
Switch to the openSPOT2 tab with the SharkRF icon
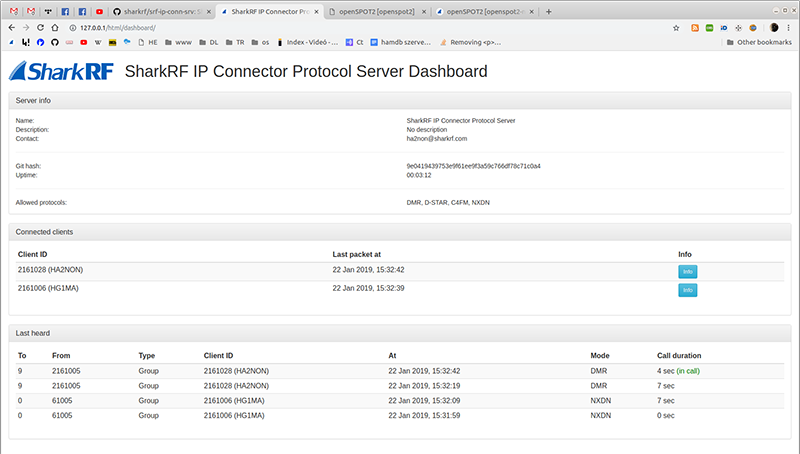click(x=484, y=11)
